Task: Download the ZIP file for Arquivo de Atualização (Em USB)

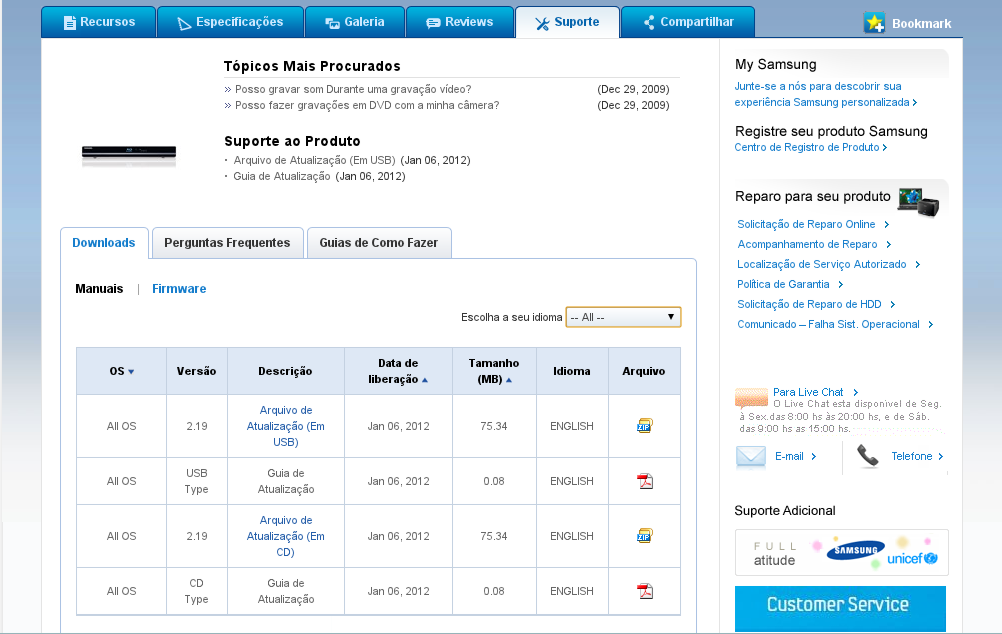Action: click(644, 426)
